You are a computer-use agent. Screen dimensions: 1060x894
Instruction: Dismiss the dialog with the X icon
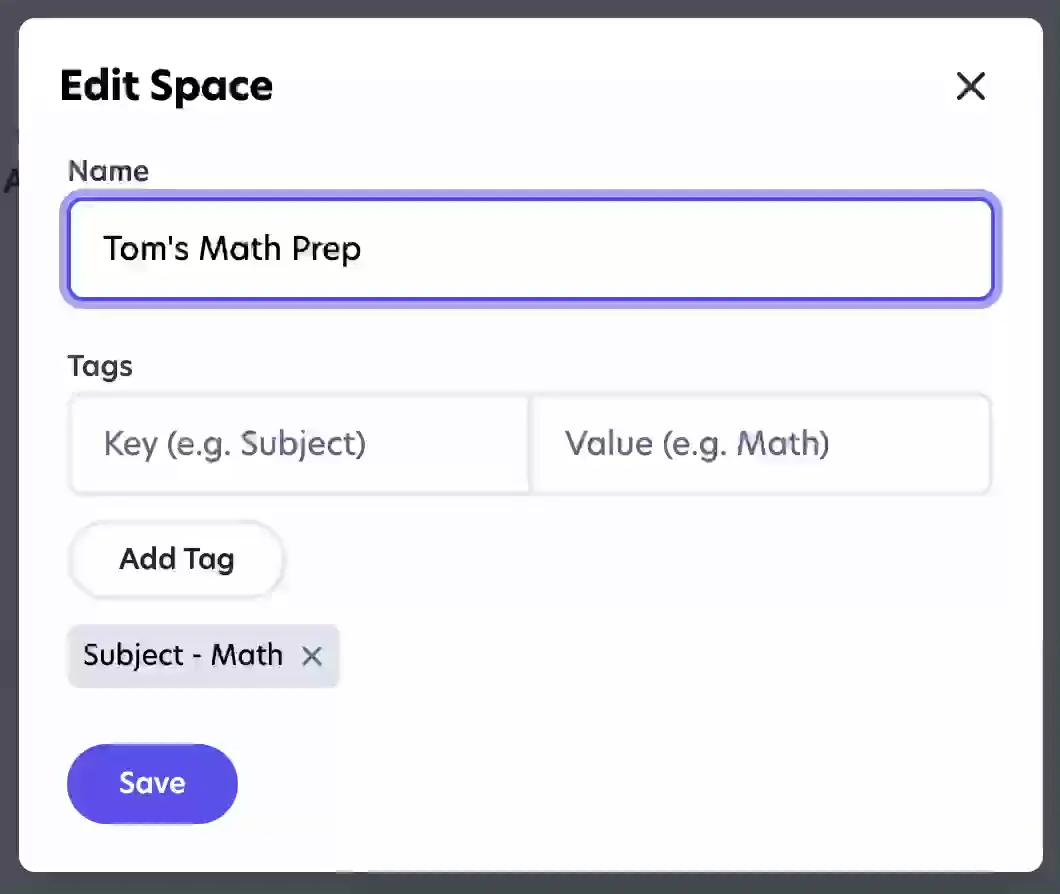point(970,87)
